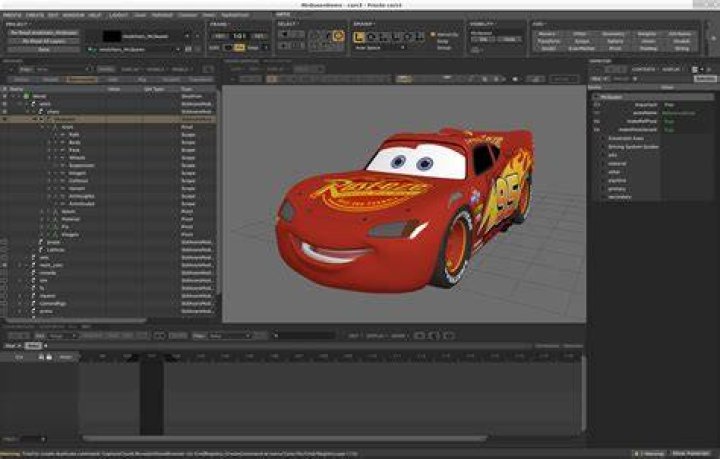The height and width of the screenshot is (459, 720).
Task: Open the HELP menu
Action: [95, 15]
